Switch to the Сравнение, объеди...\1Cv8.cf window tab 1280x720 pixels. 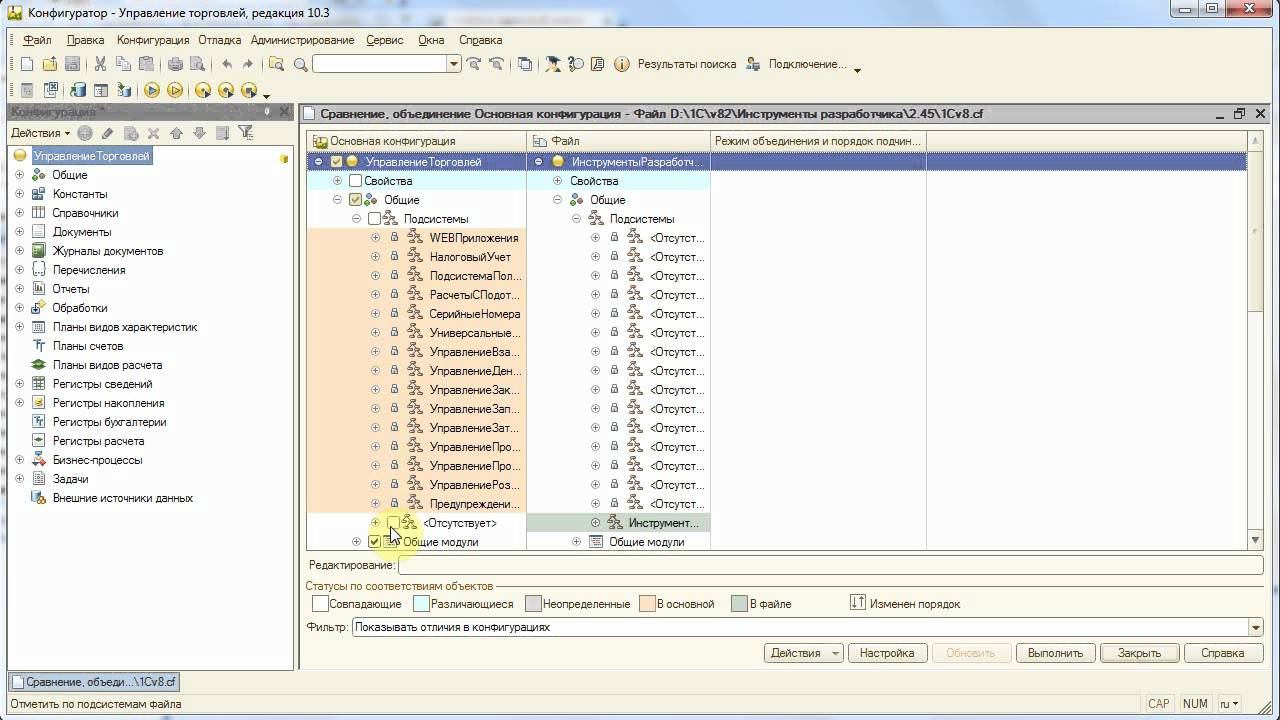point(94,682)
